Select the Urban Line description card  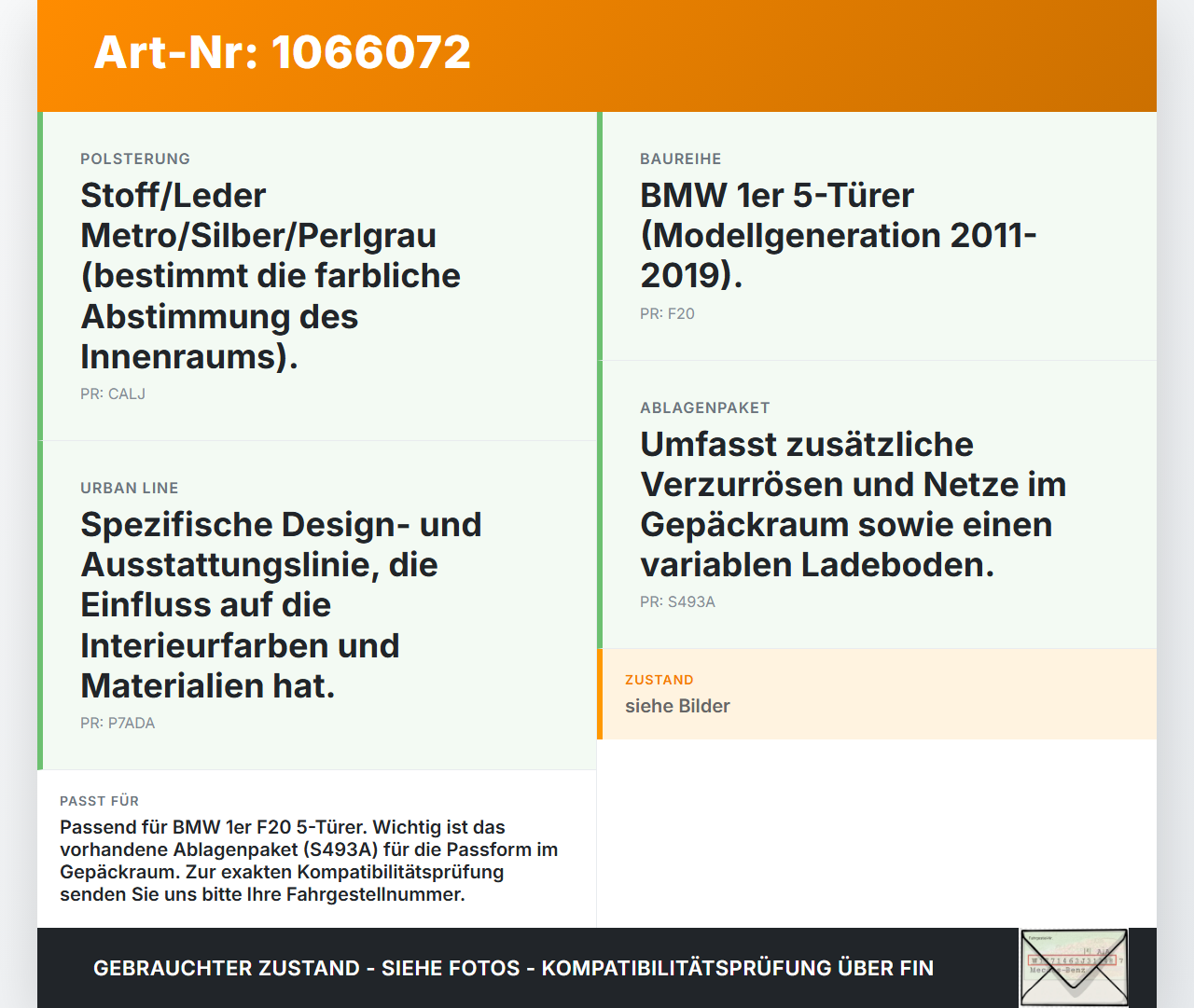pos(317,605)
